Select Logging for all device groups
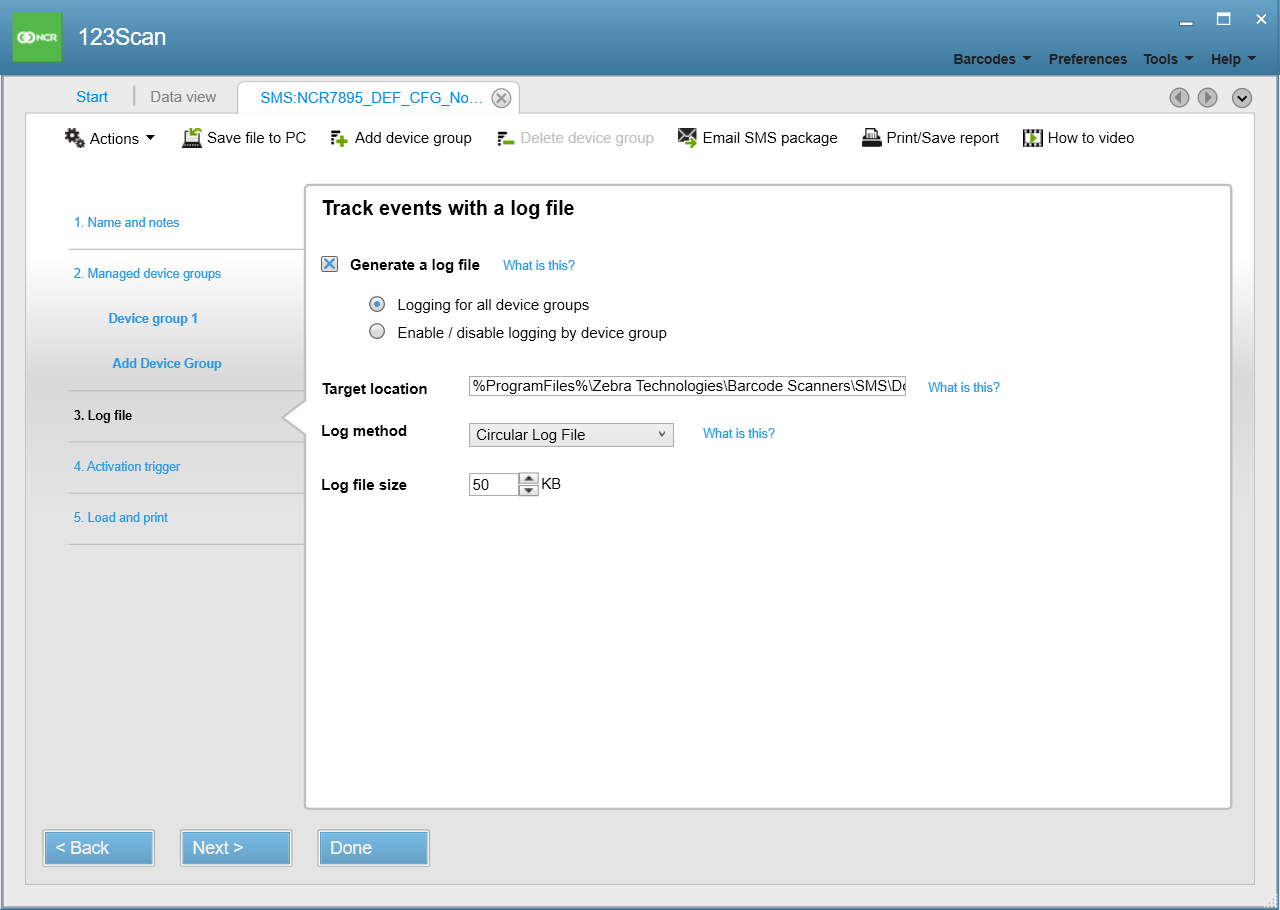Viewport: 1280px width, 910px height. click(x=377, y=304)
